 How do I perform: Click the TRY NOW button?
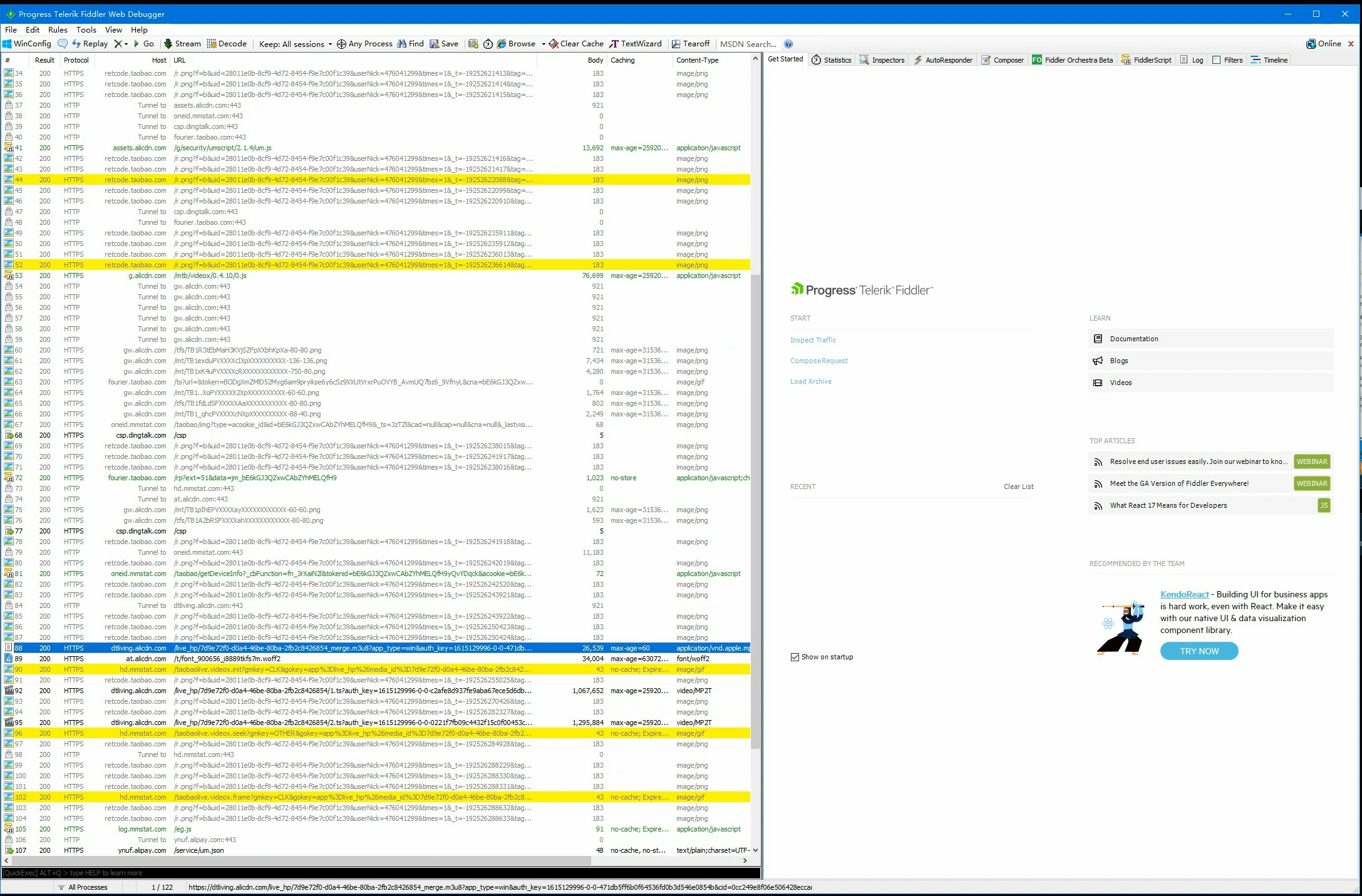pos(1199,651)
